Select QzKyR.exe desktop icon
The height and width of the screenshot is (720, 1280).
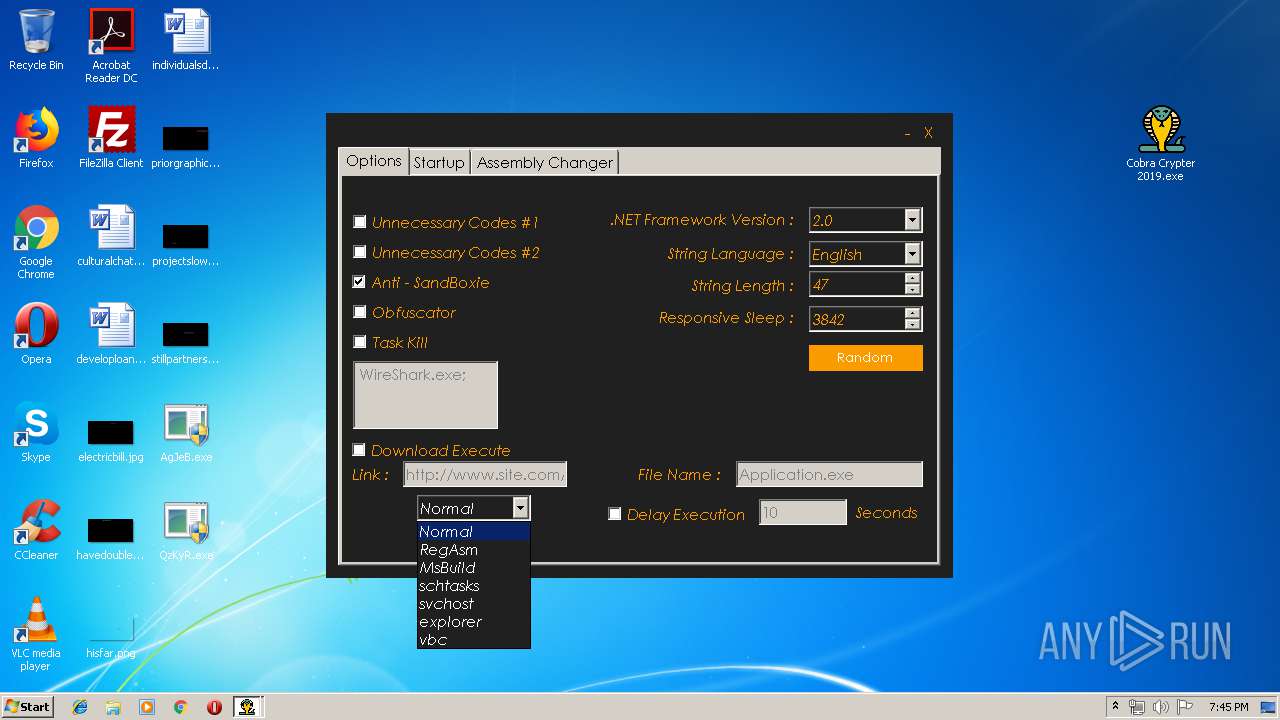coord(186,530)
